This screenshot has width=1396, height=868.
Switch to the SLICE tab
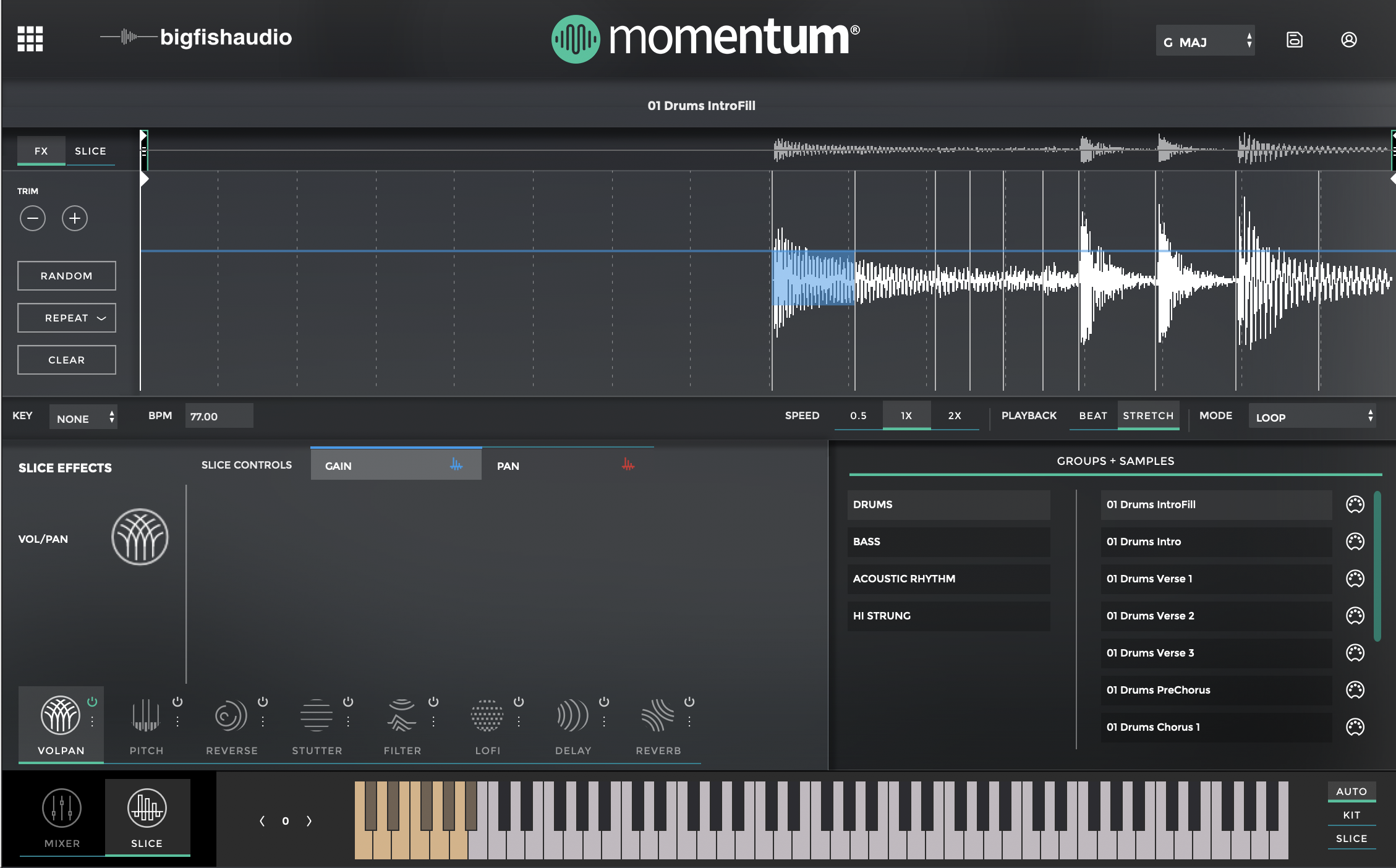tap(90, 151)
